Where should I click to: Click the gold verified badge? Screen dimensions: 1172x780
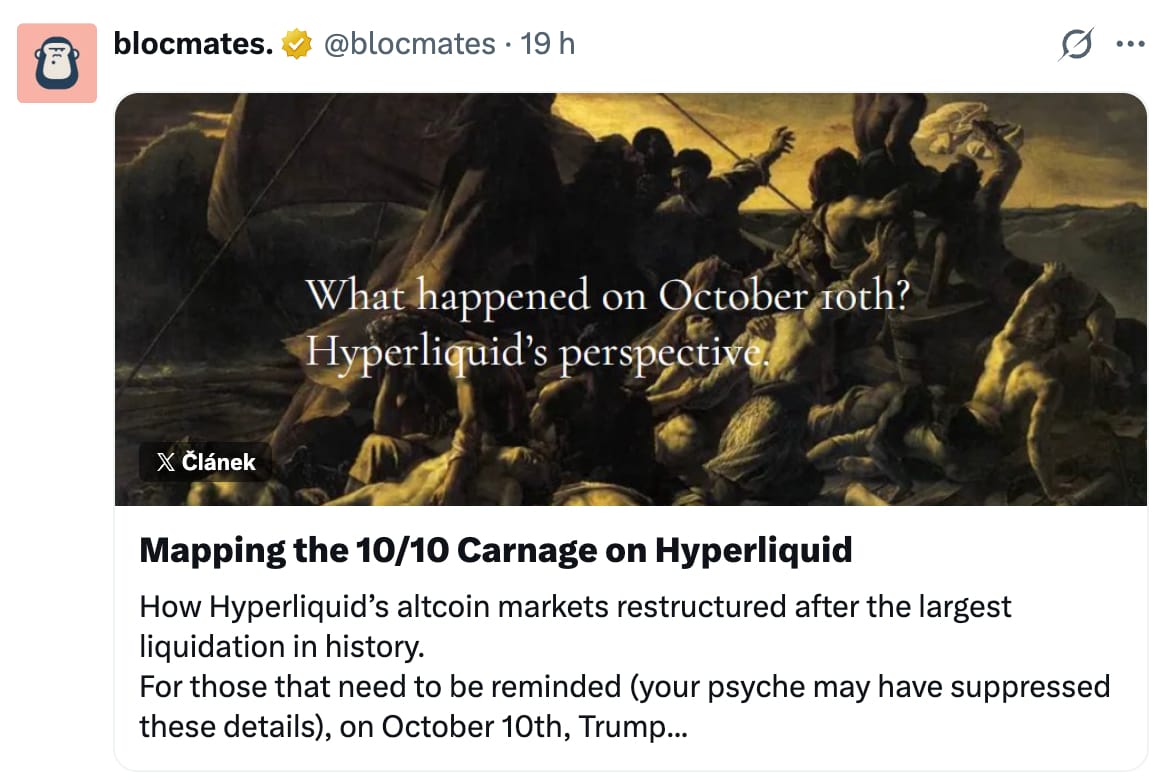296,44
